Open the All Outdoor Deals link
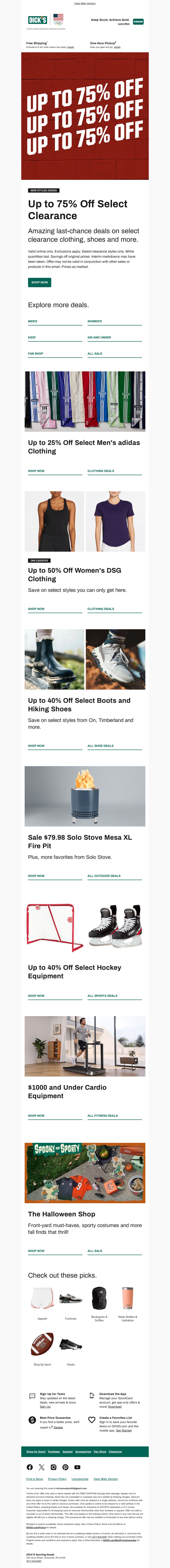 (x=103, y=876)
